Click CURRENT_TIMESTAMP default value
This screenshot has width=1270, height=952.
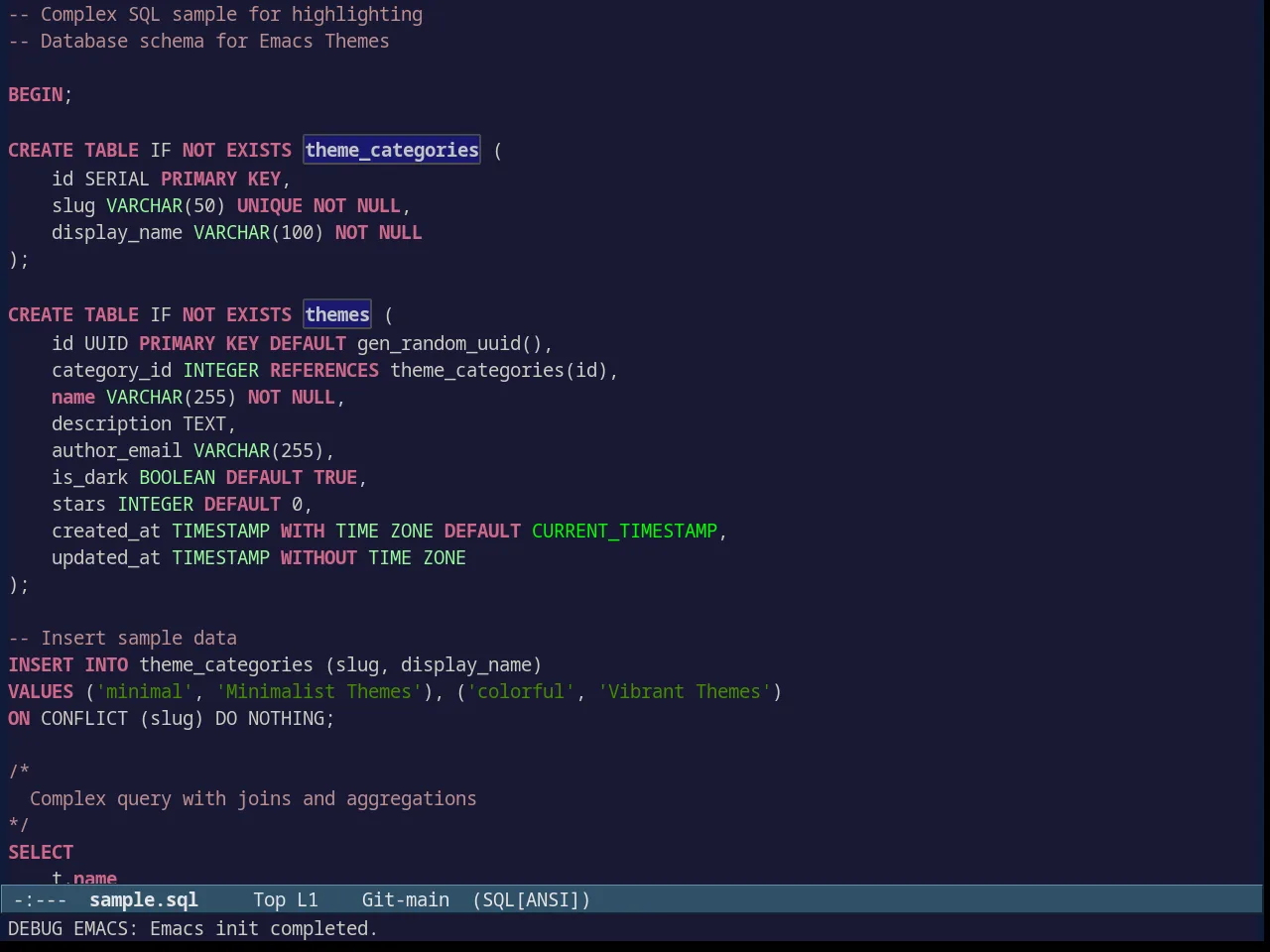point(624,531)
